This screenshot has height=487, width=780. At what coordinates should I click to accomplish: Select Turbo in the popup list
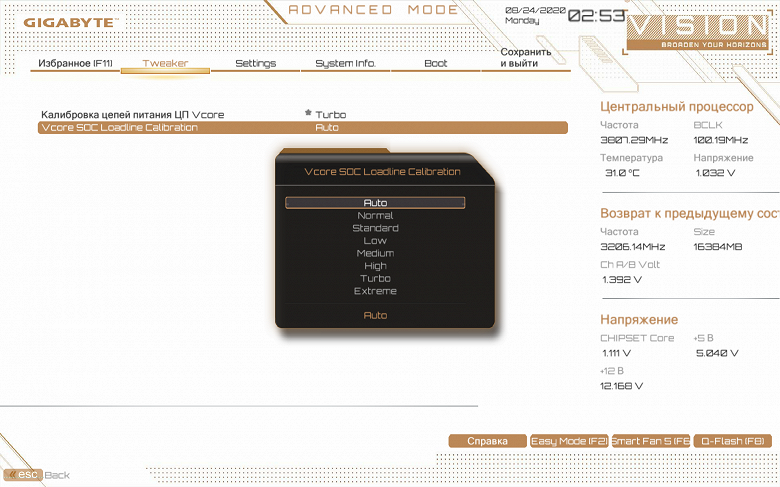(x=375, y=278)
